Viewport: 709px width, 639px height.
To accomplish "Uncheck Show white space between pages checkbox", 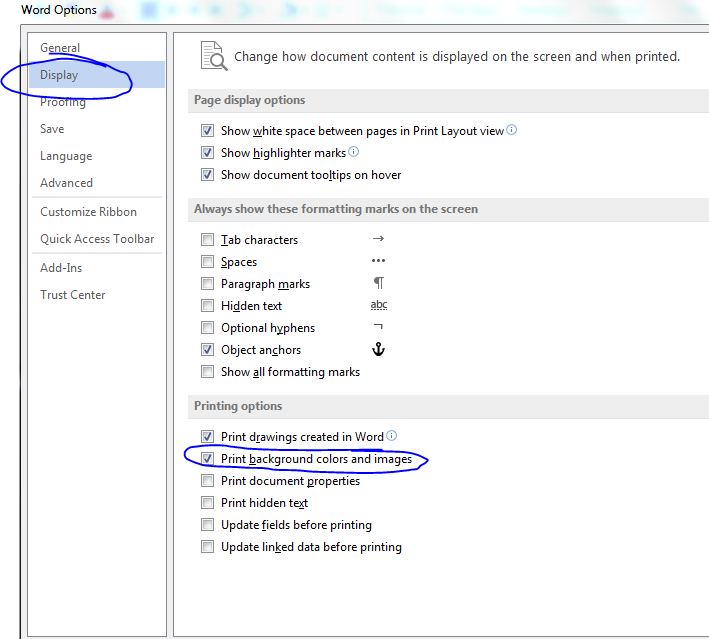I will click(x=207, y=131).
